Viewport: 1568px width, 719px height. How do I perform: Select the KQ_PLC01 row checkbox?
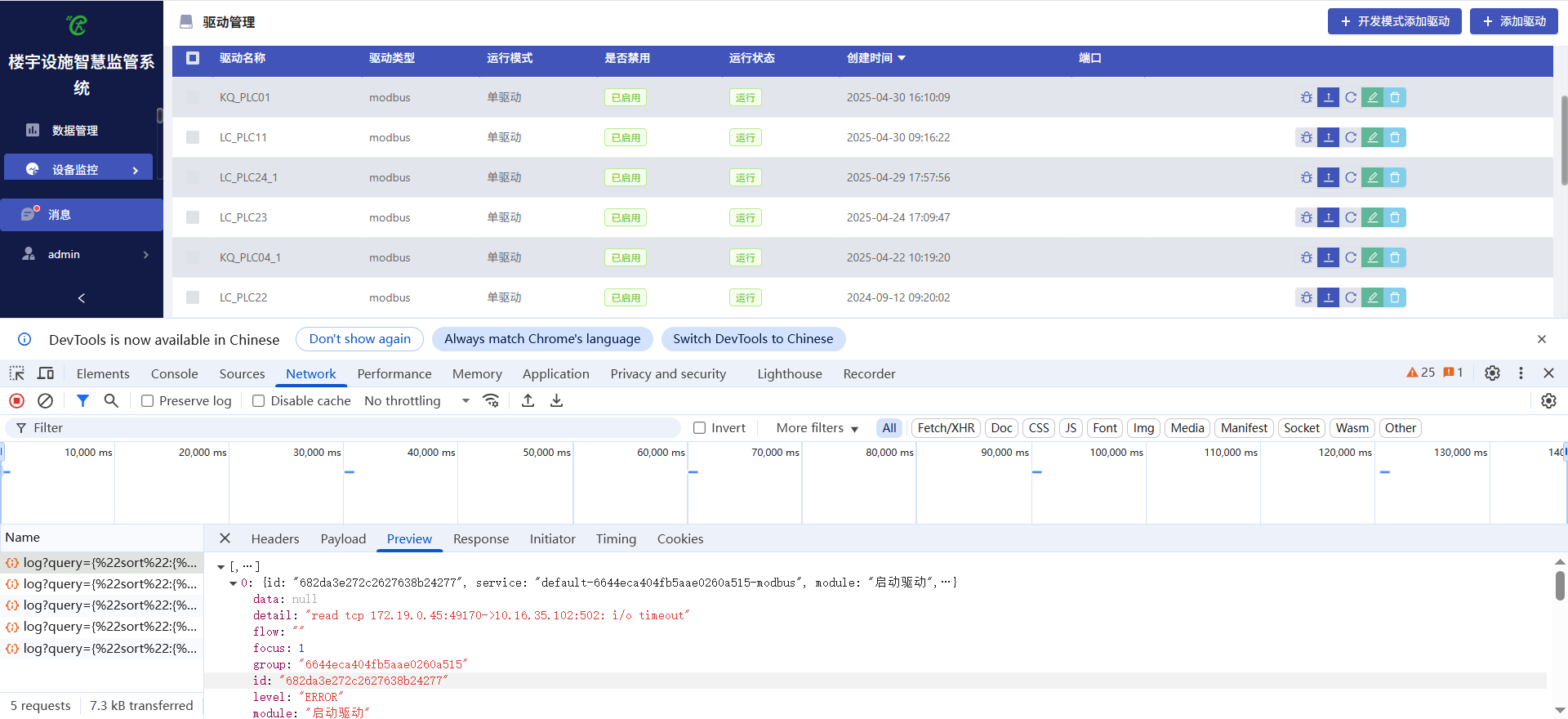[x=193, y=97]
